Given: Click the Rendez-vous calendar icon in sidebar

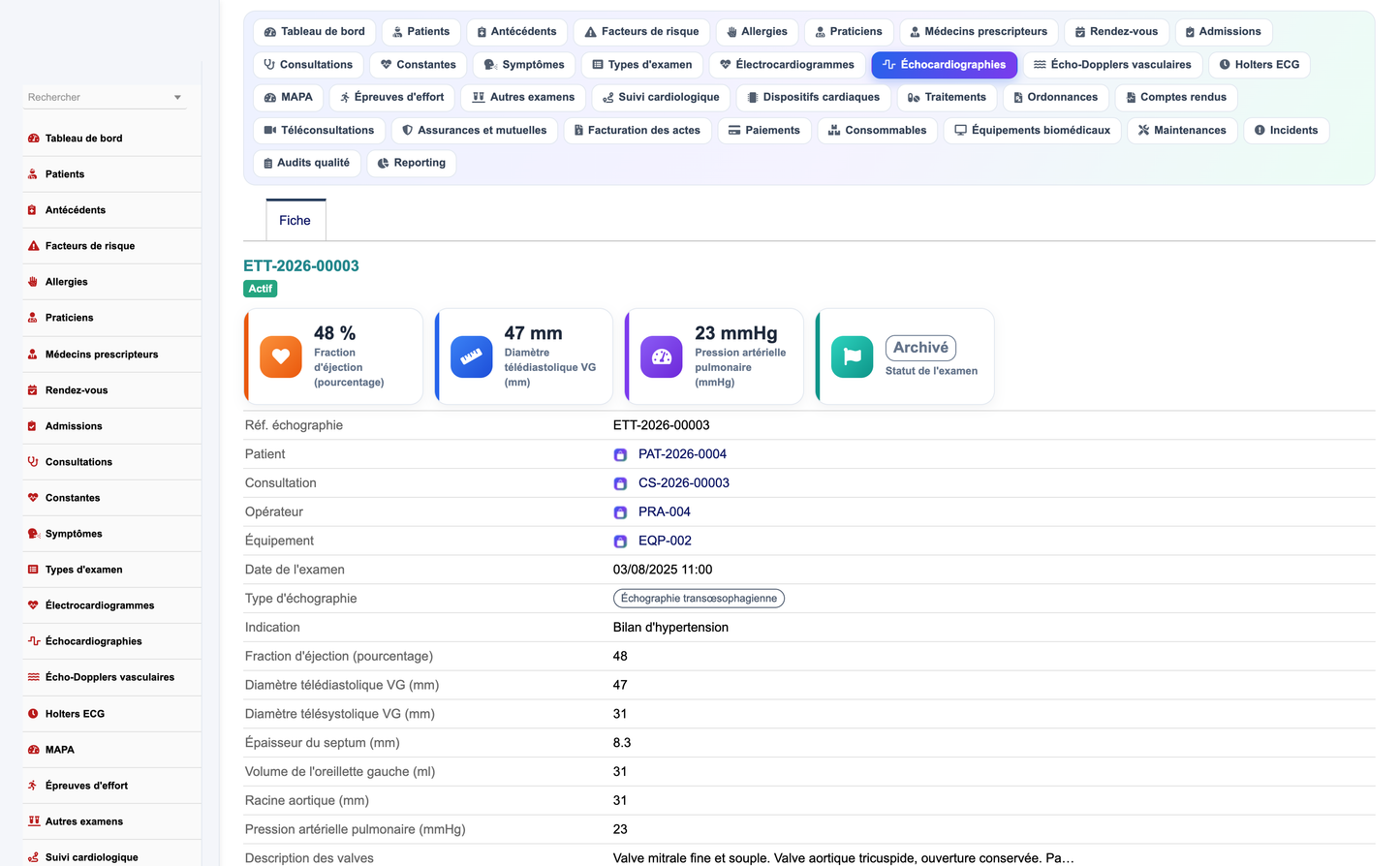Looking at the screenshot, I should pos(33,390).
